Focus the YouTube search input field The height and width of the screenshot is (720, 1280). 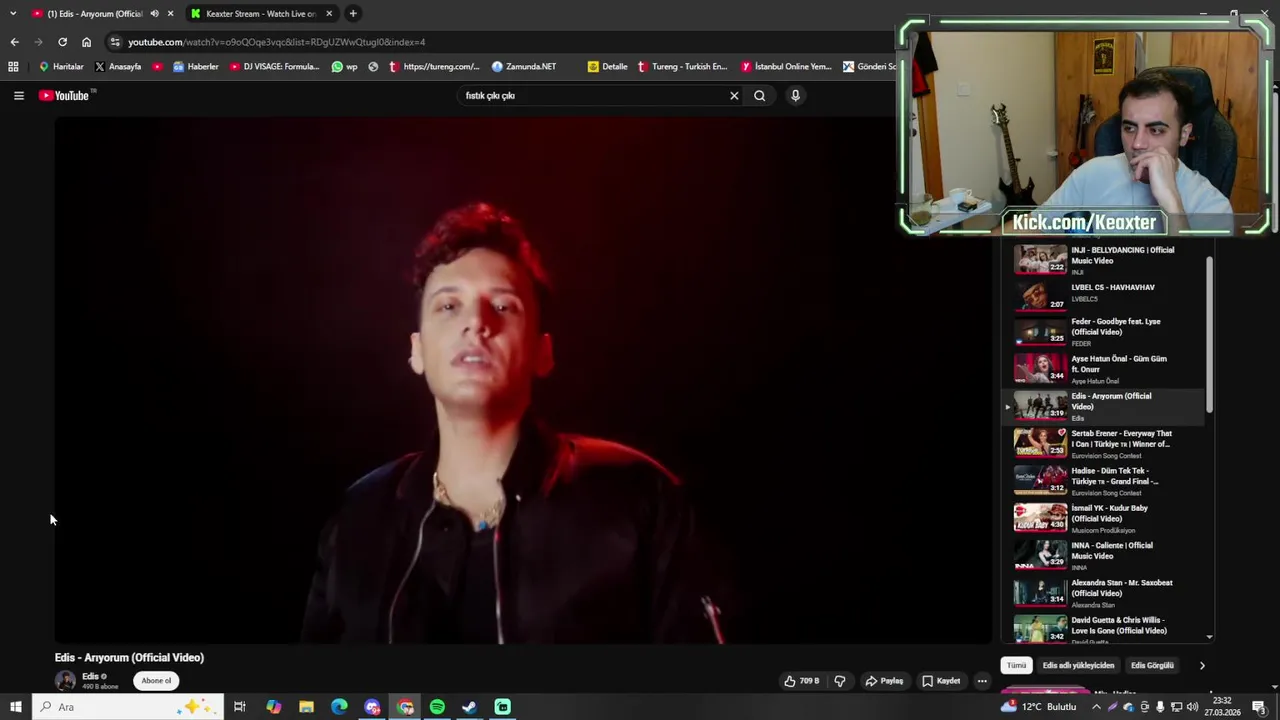(x=593, y=96)
